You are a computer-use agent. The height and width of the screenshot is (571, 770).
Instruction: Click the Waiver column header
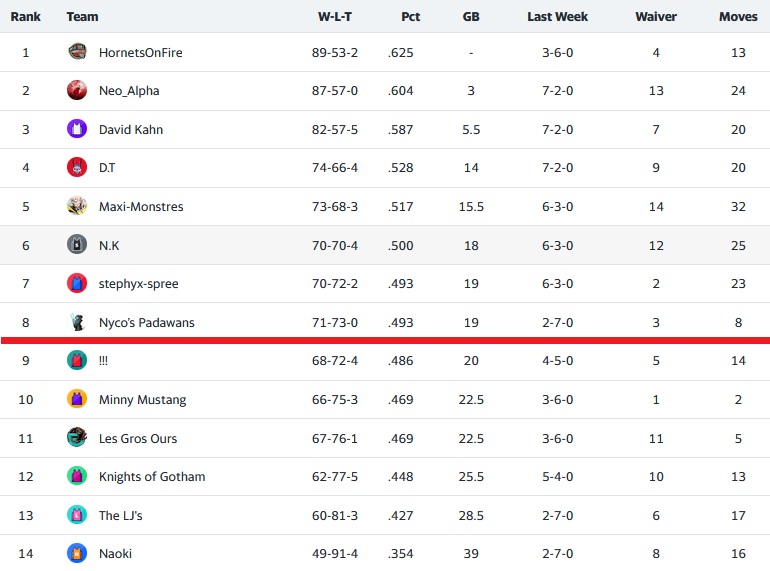[656, 17]
